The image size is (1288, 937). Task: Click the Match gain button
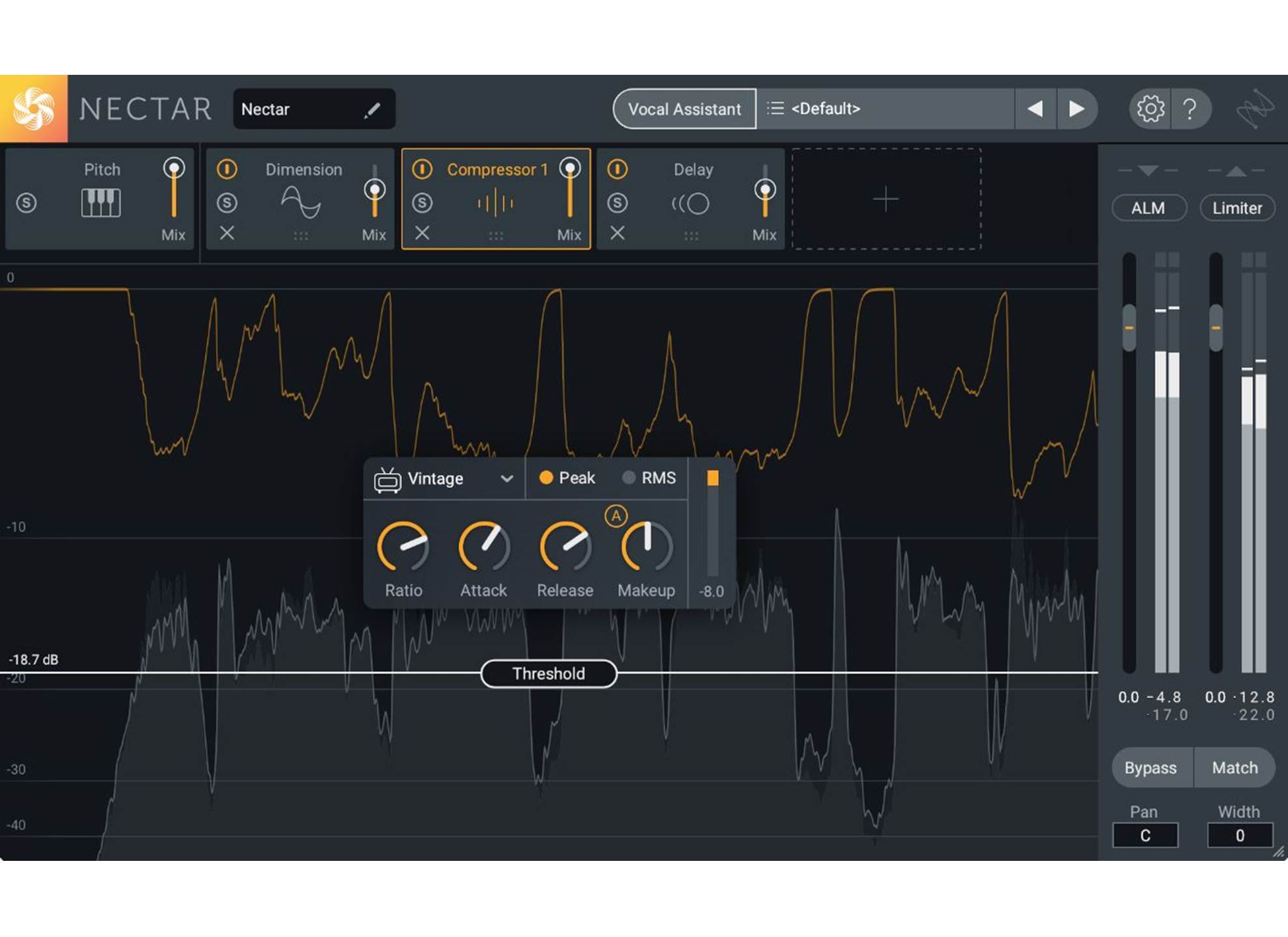1235,768
